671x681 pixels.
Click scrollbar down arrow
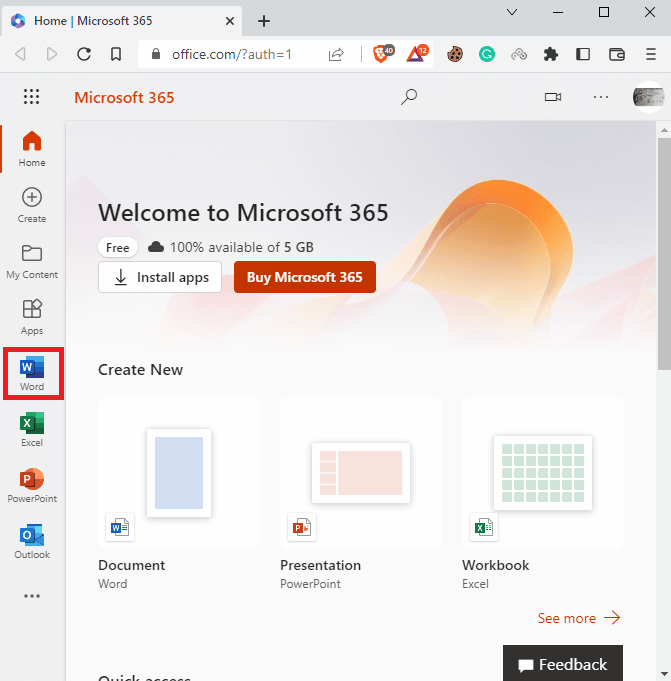(664, 674)
